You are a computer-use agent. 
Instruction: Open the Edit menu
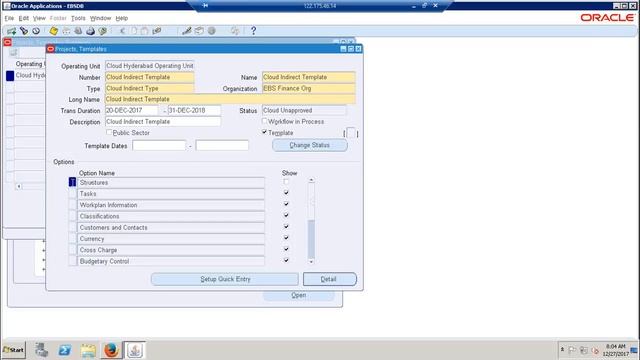(24, 18)
